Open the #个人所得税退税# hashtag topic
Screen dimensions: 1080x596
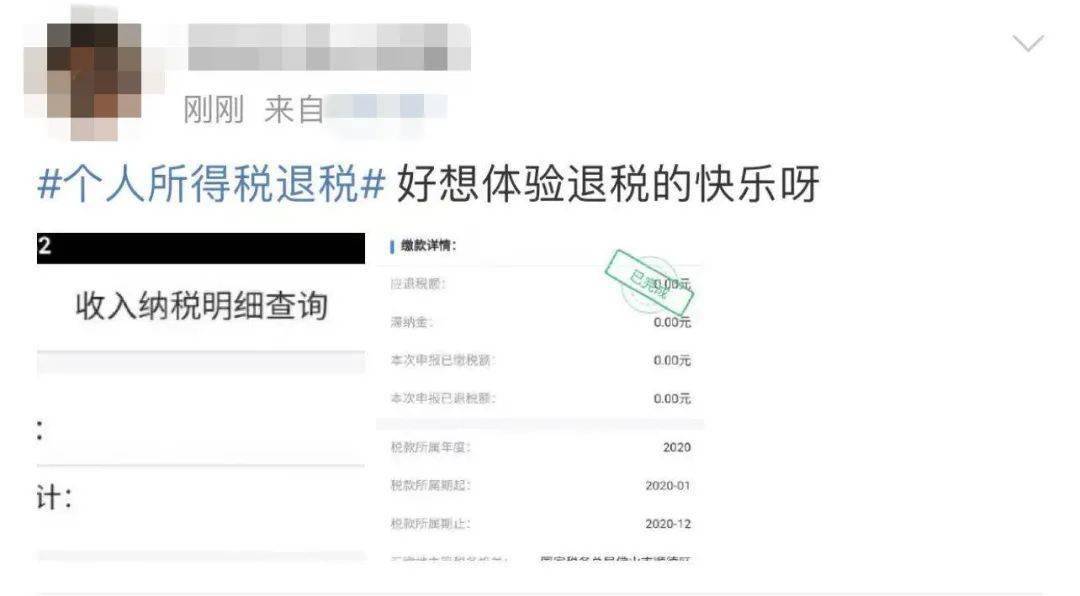[x=211, y=183]
